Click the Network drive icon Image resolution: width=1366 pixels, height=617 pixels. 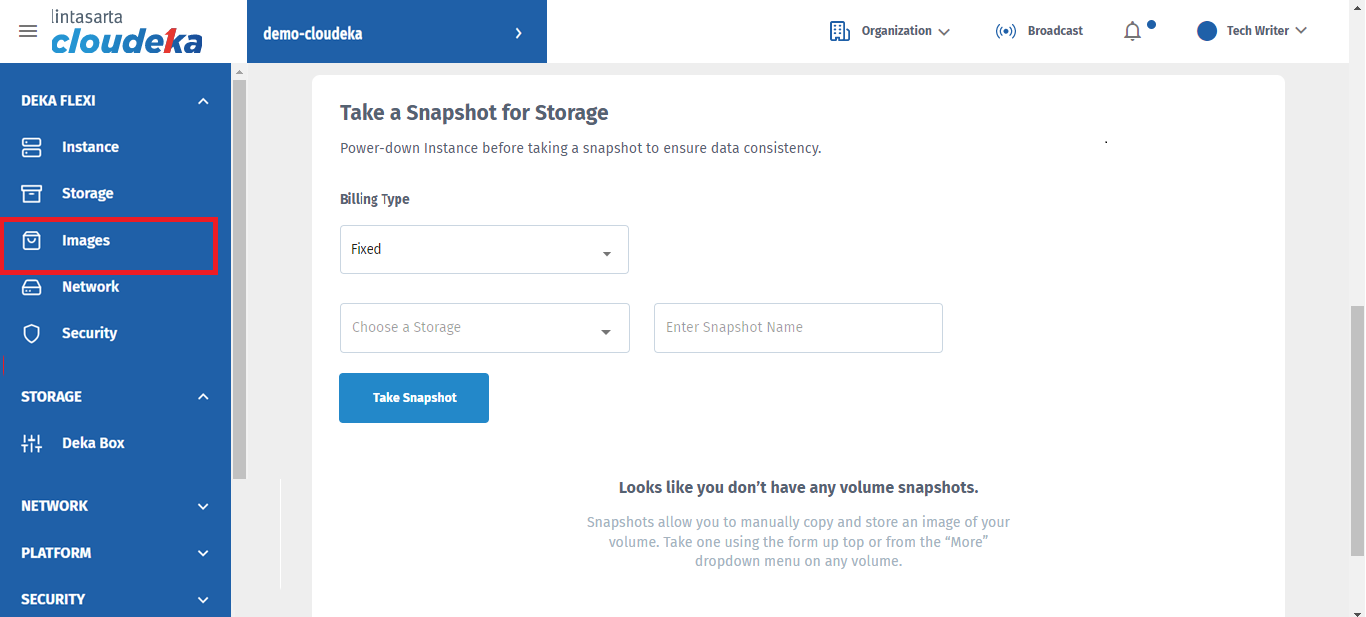click(x=32, y=287)
